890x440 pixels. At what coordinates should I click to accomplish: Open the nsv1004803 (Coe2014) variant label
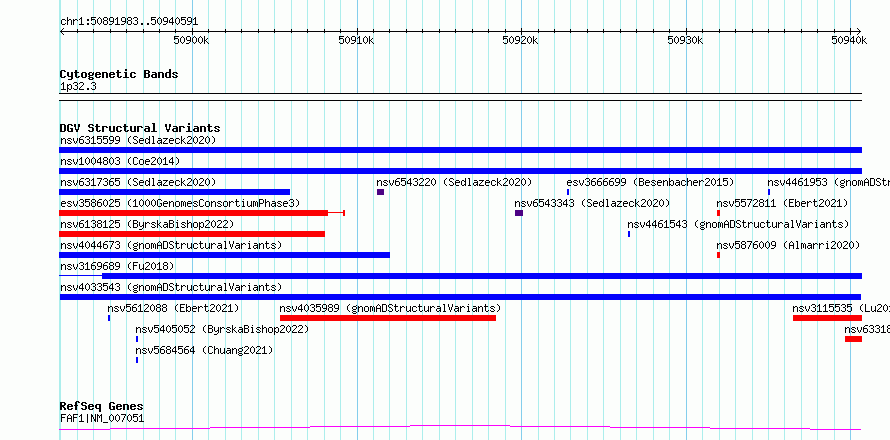tap(120, 161)
